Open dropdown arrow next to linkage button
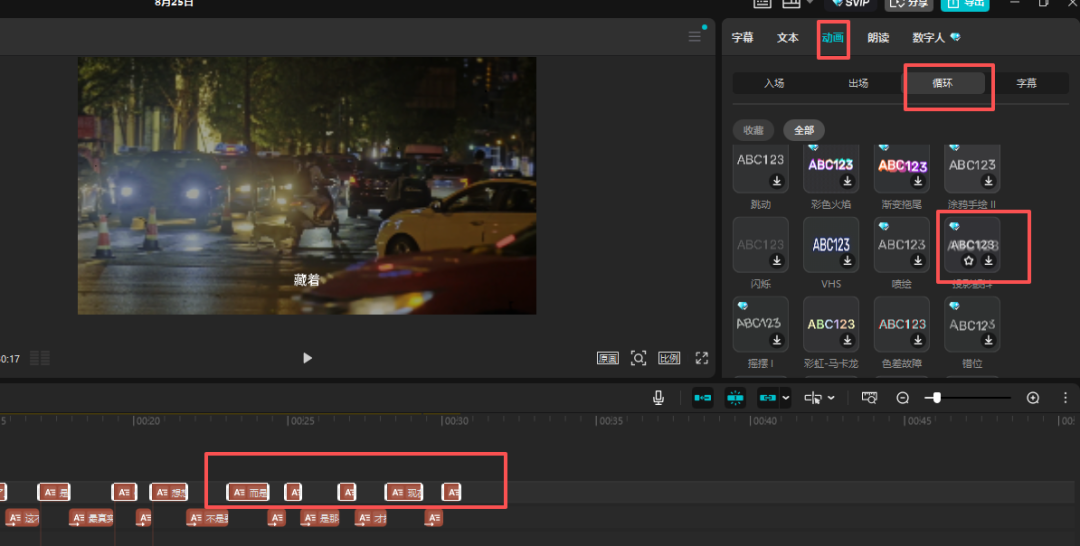The image size is (1080, 546). (x=785, y=398)
